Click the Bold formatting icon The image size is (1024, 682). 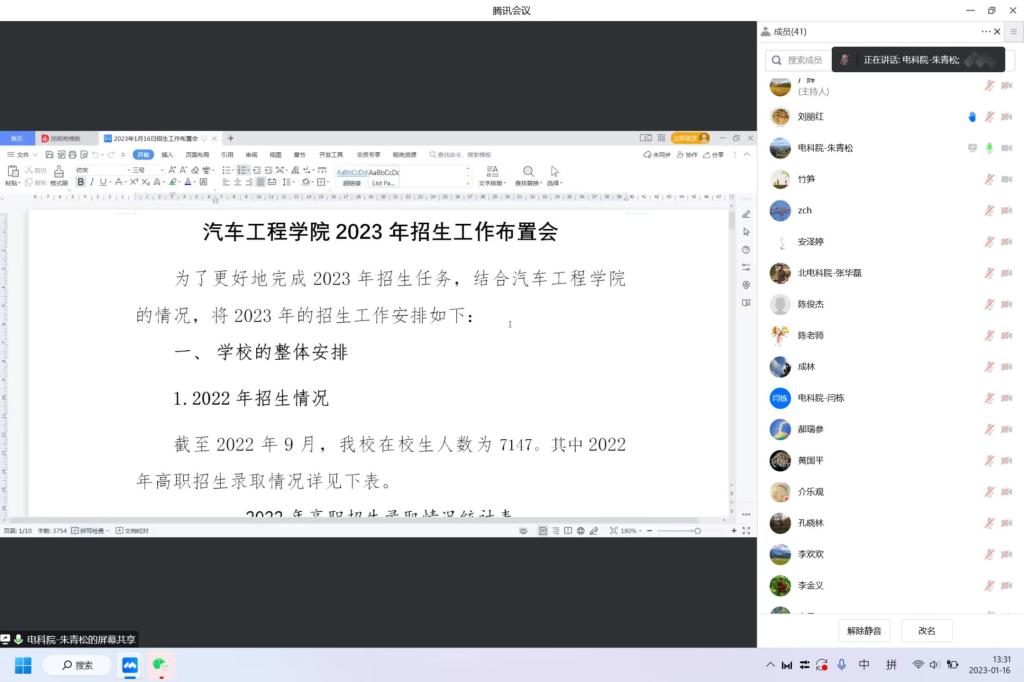coord(81,182)
